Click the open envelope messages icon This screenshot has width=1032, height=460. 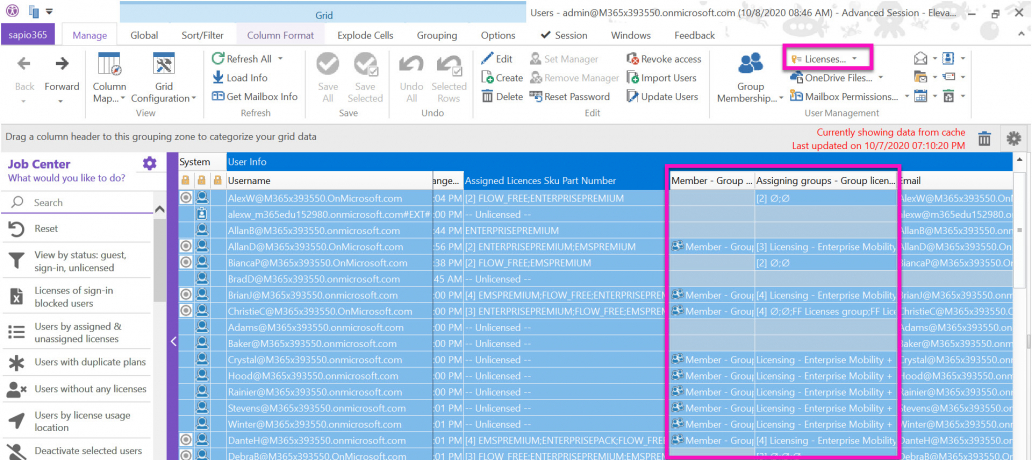tap(920, 59)
